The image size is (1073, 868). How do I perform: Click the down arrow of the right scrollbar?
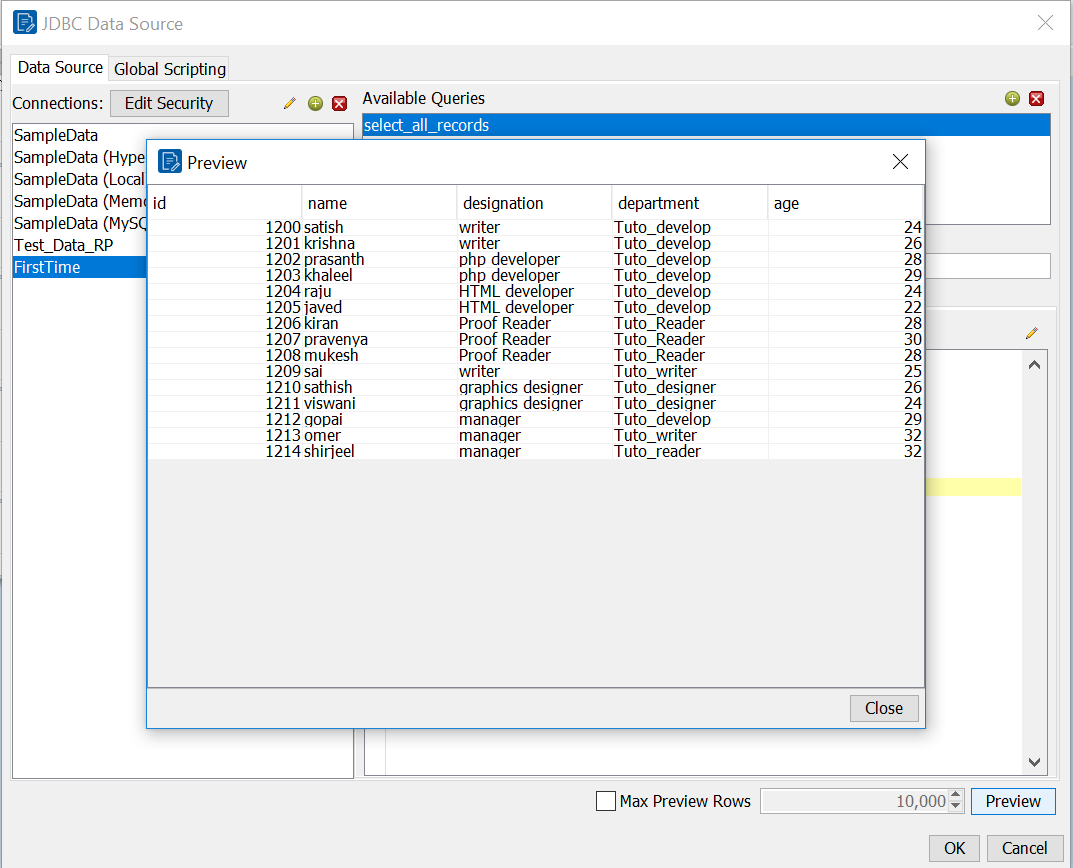click(x=1034, y=762)
